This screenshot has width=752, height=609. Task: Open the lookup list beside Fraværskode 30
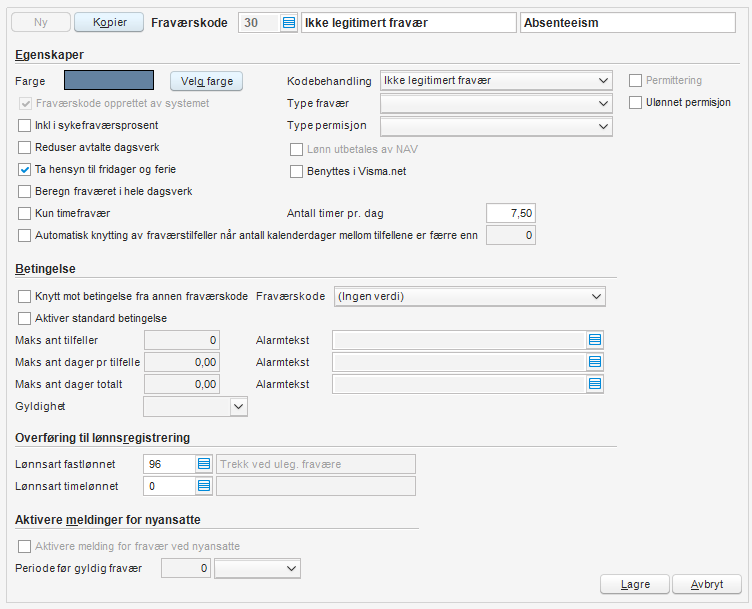coord(289,23)
